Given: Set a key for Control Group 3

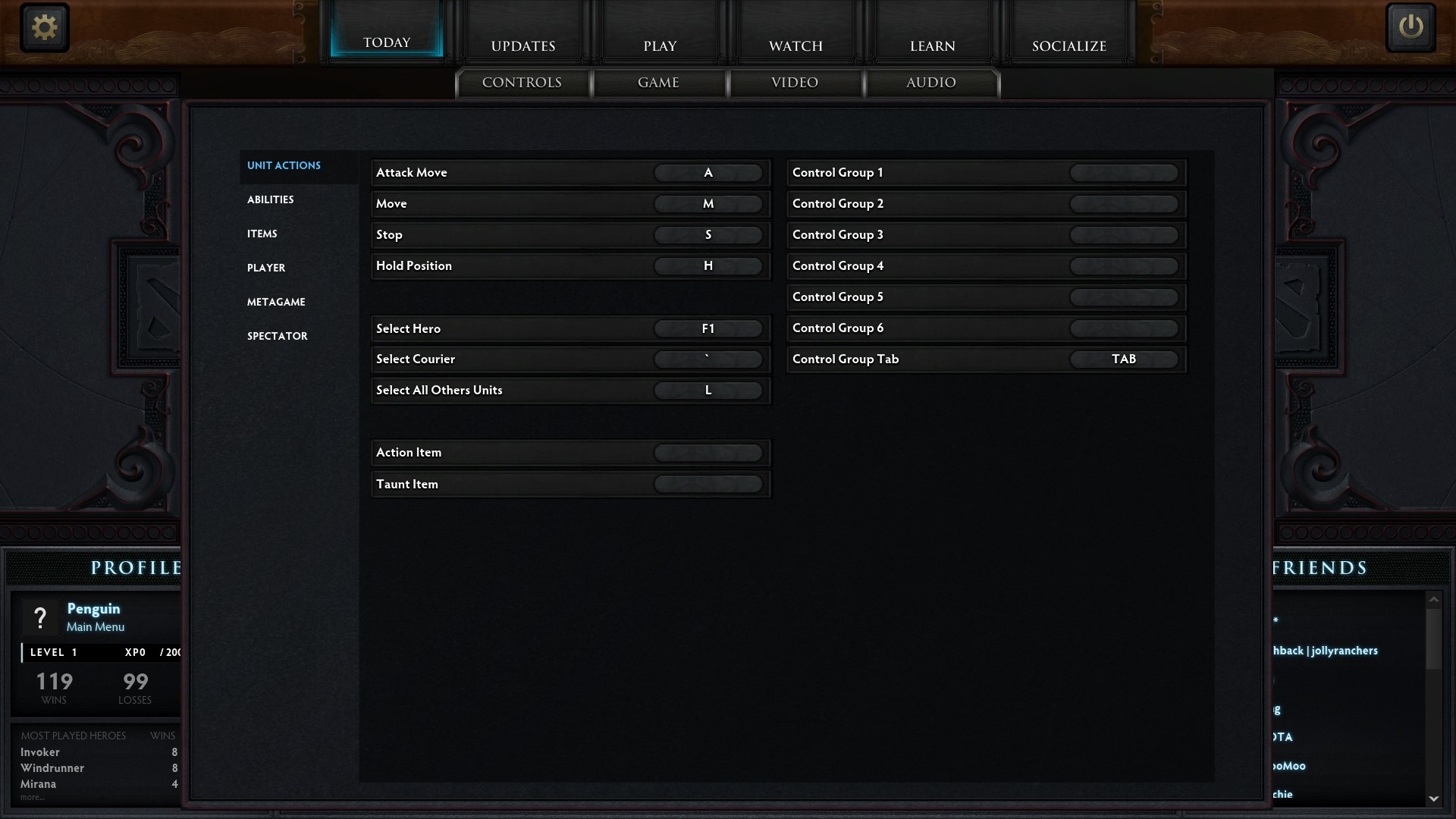Looking at the screenshot, I should pos(1124,235).
